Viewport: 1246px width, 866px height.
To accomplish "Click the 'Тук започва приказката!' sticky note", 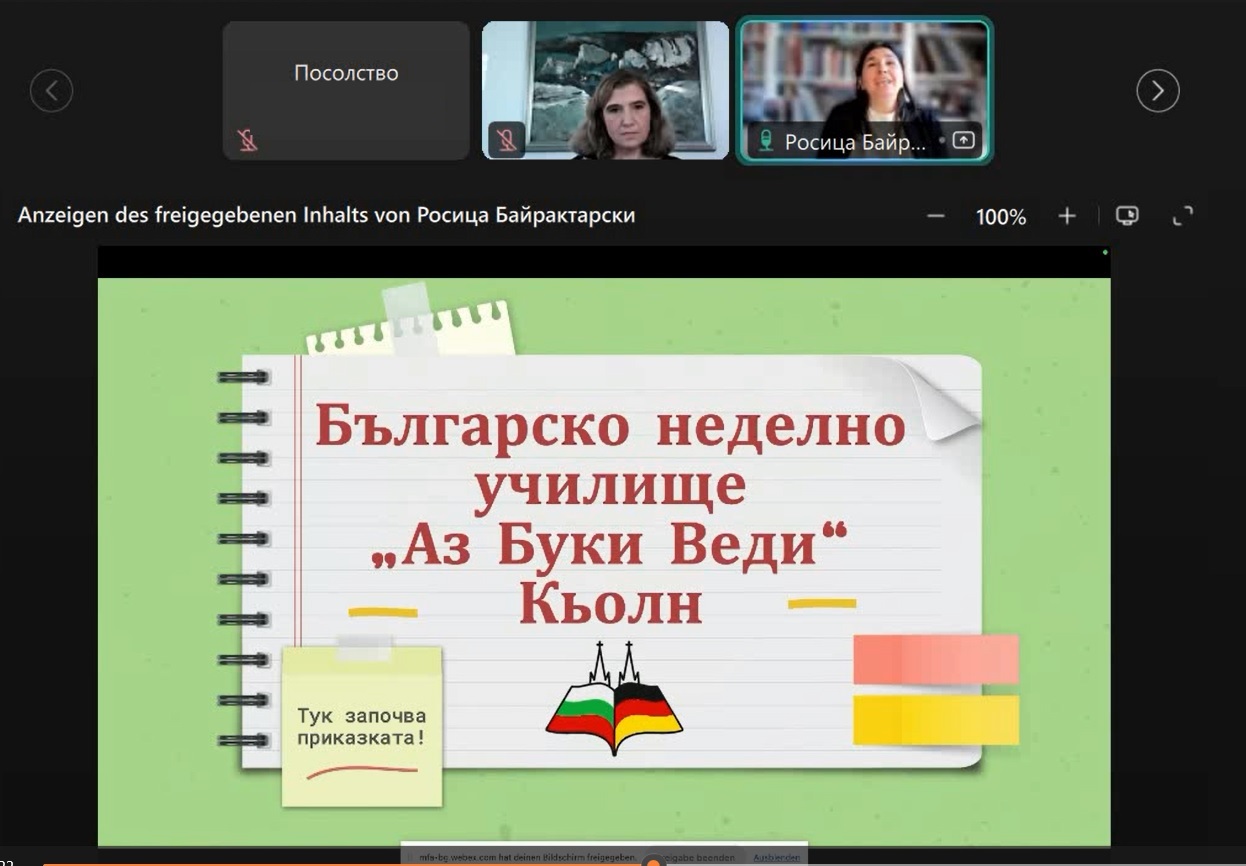I will (362, 728).
